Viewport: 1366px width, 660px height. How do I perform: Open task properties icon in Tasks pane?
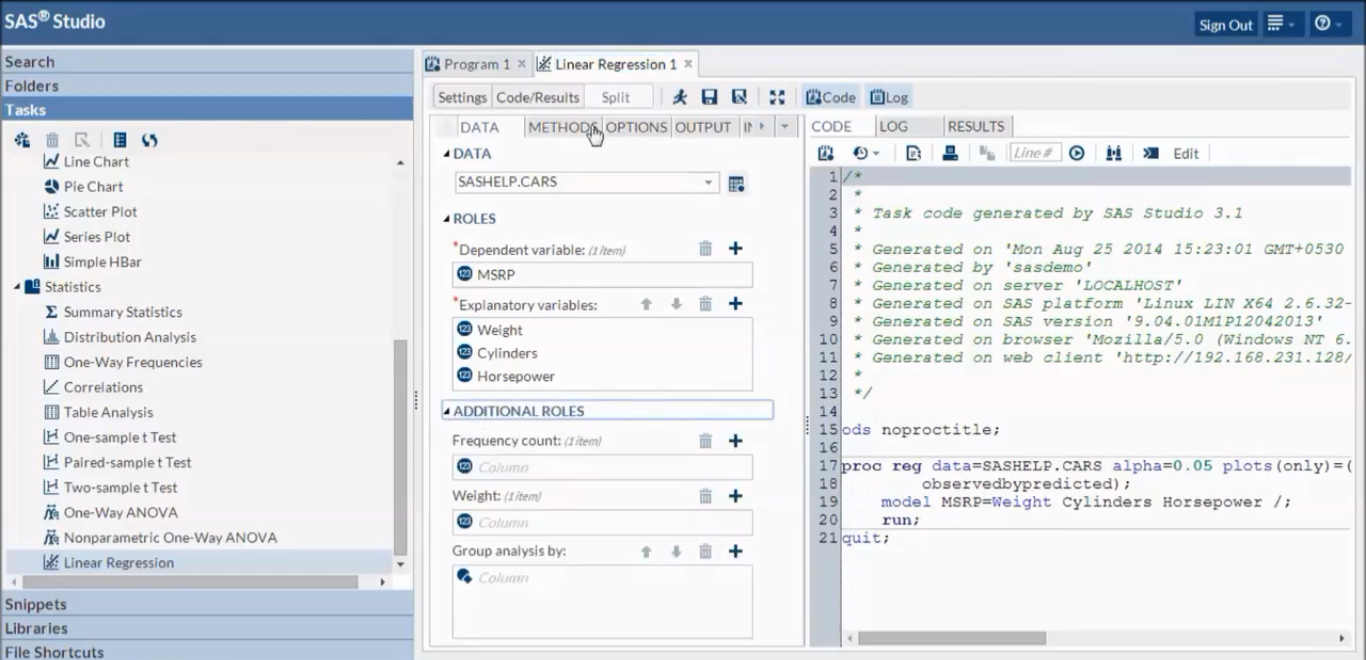(119, 140)
